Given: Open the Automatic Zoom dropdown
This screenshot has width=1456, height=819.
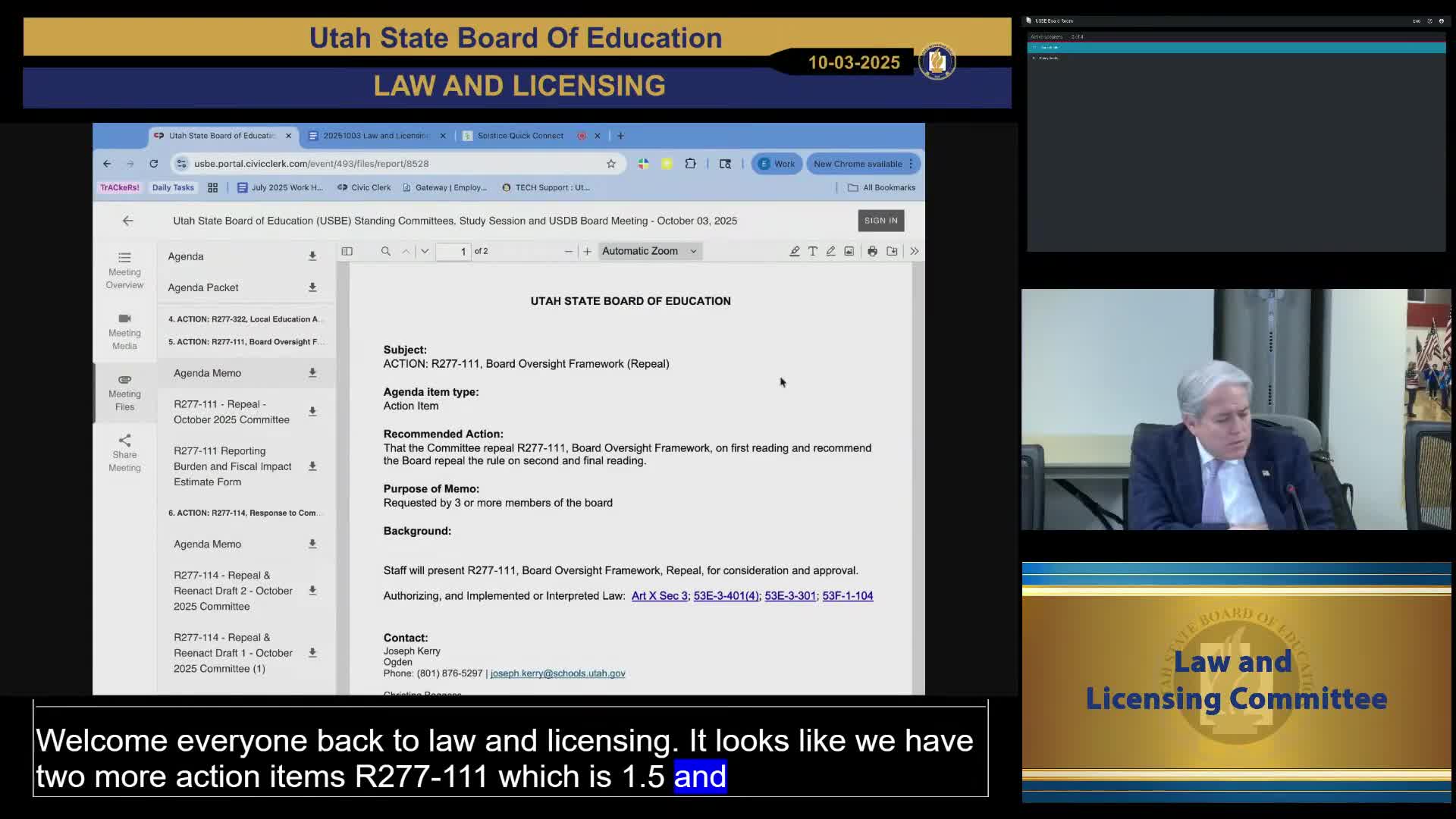Looking at the screenshot, I should pyautogui.click(x=649, y=251).
